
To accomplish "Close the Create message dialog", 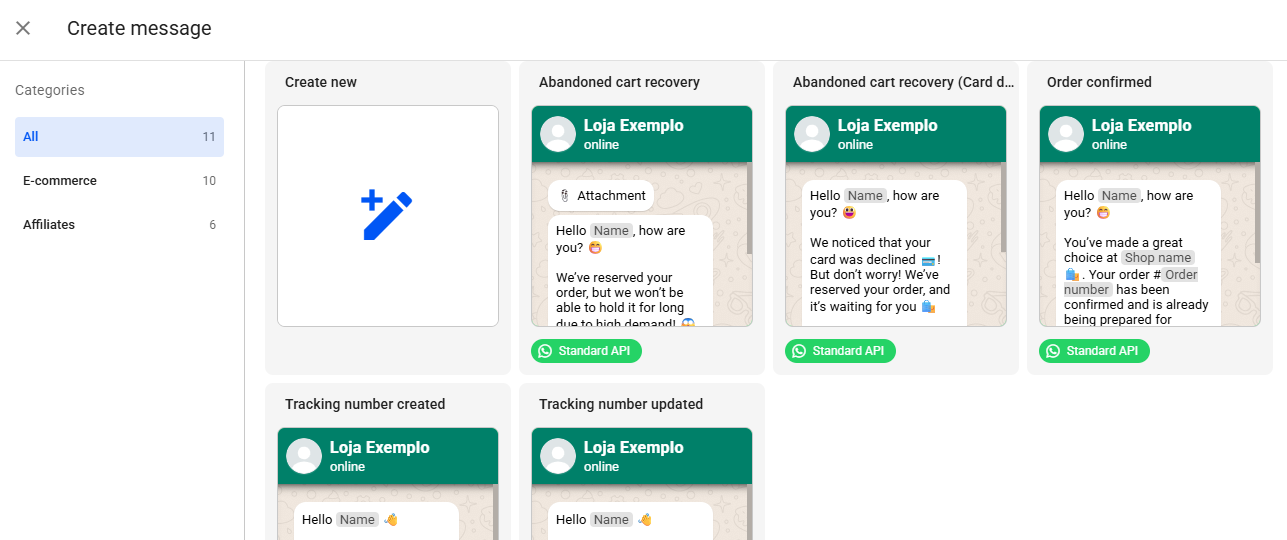I will click(23, 28).
